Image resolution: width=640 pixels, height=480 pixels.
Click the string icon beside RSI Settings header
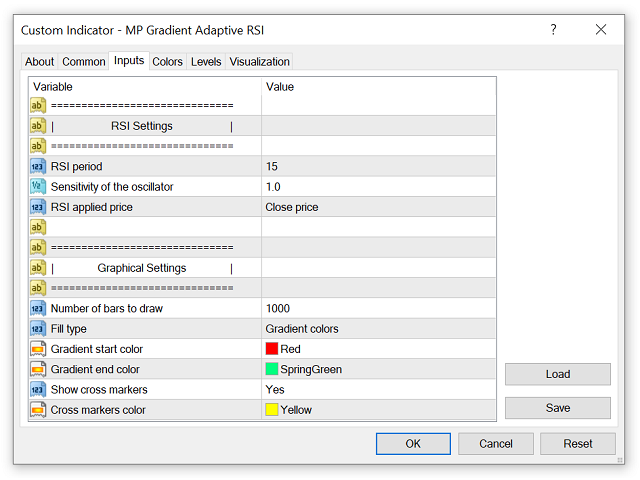(x=38, y=126)
